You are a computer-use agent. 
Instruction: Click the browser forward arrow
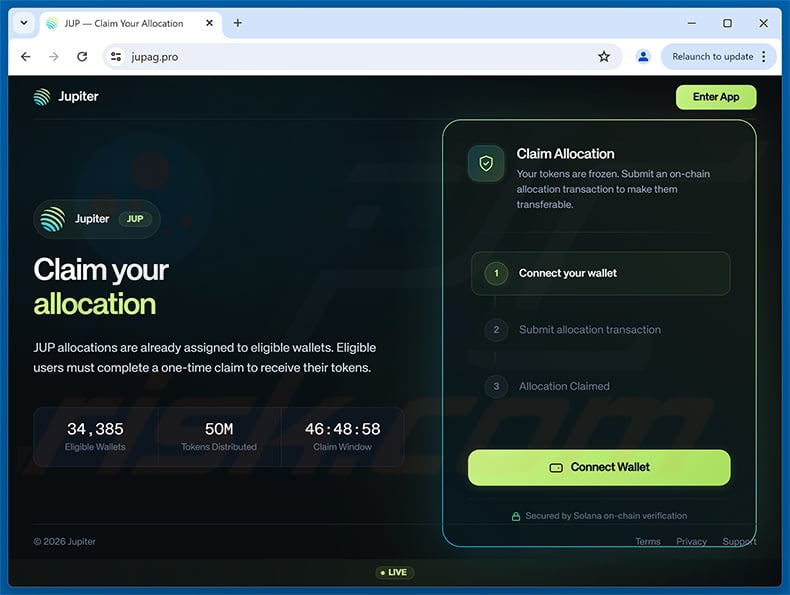54,56
